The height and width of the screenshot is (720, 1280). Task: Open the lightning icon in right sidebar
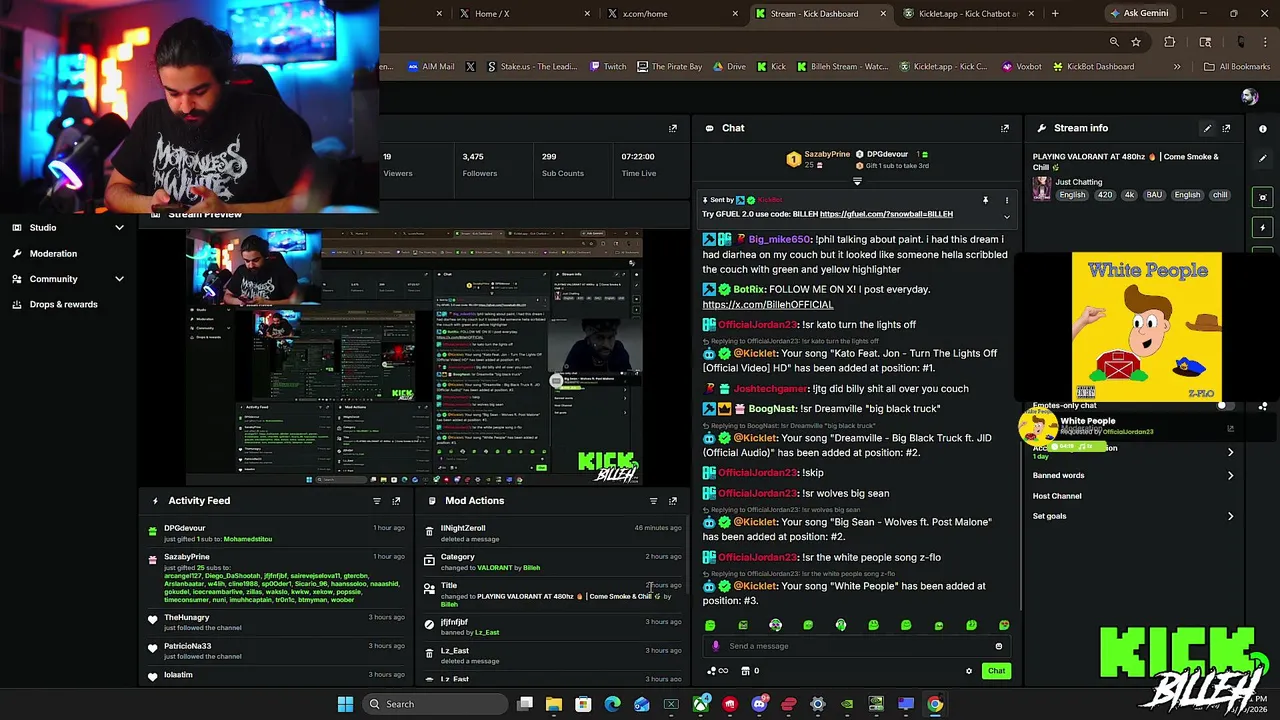tap(1262, 227)
